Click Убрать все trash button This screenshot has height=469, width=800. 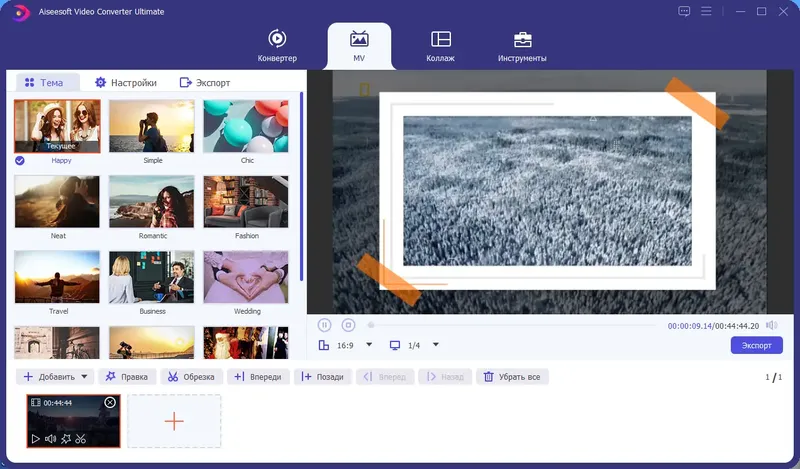point(512,377)
